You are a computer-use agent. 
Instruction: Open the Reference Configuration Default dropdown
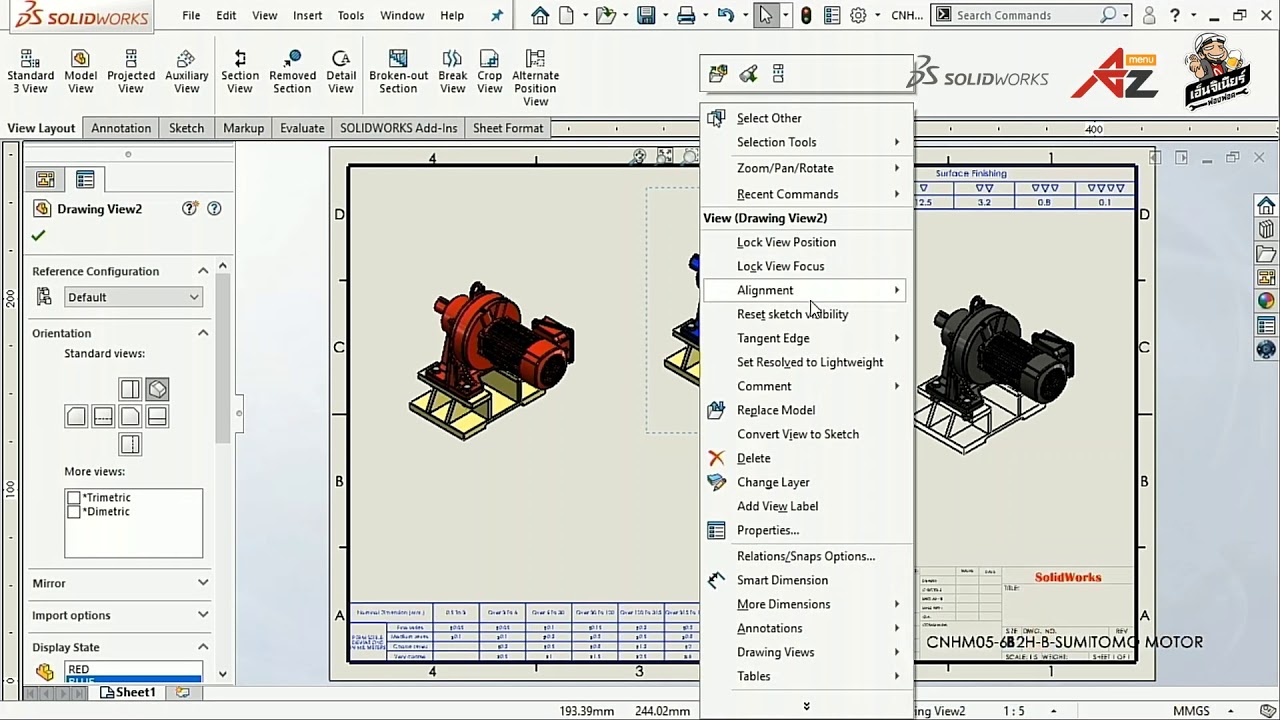(x=133, y=297)
